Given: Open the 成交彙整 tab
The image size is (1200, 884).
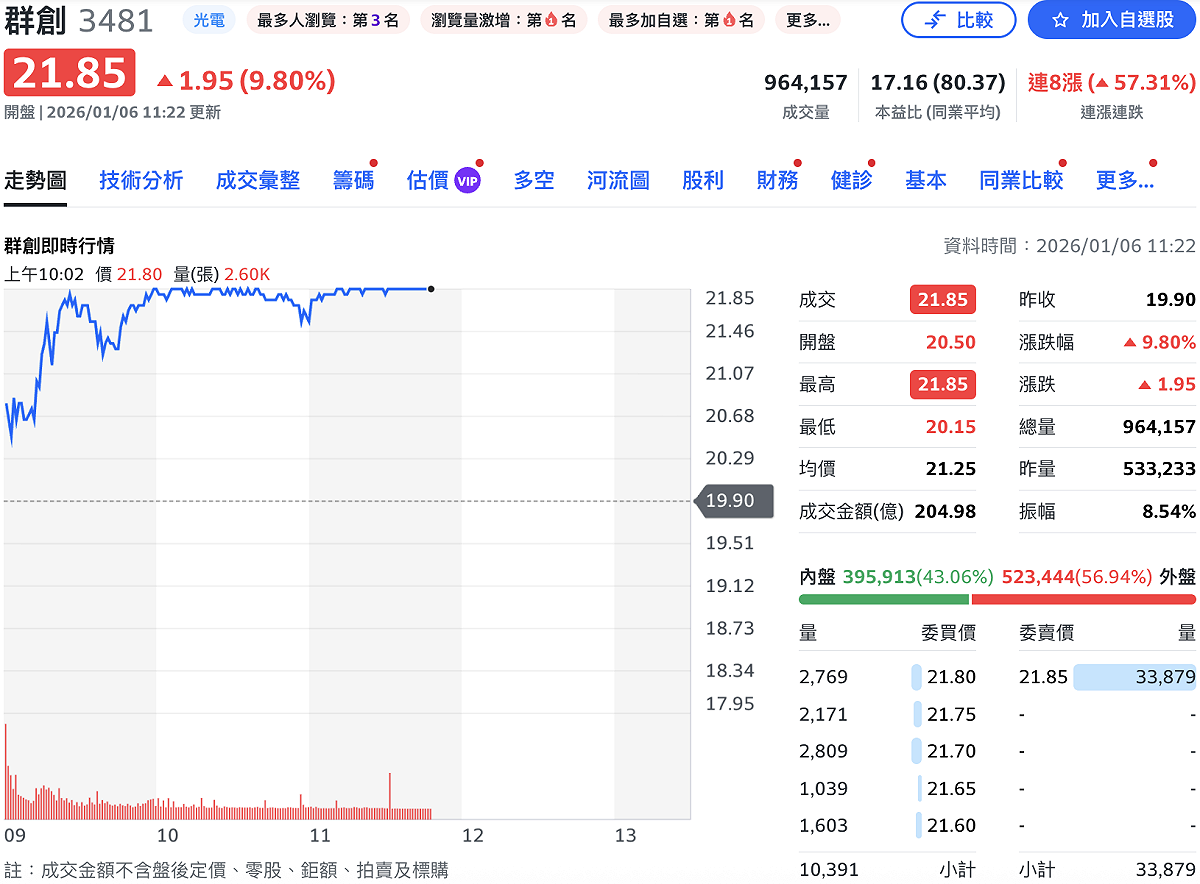Looking at the screenshot, I should coord(258,180).
